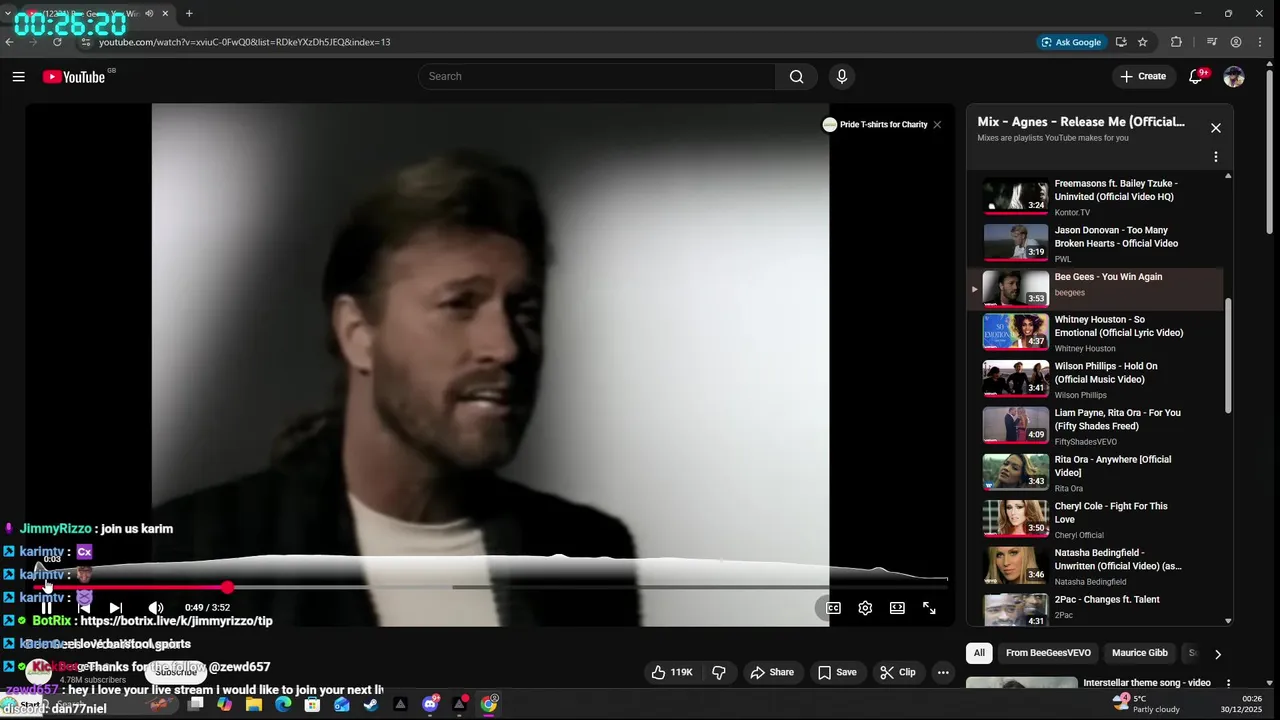Viewport: 1280px width, 720px height.
Task: Subscribe to the channel
Action: [x=176, y=672]
